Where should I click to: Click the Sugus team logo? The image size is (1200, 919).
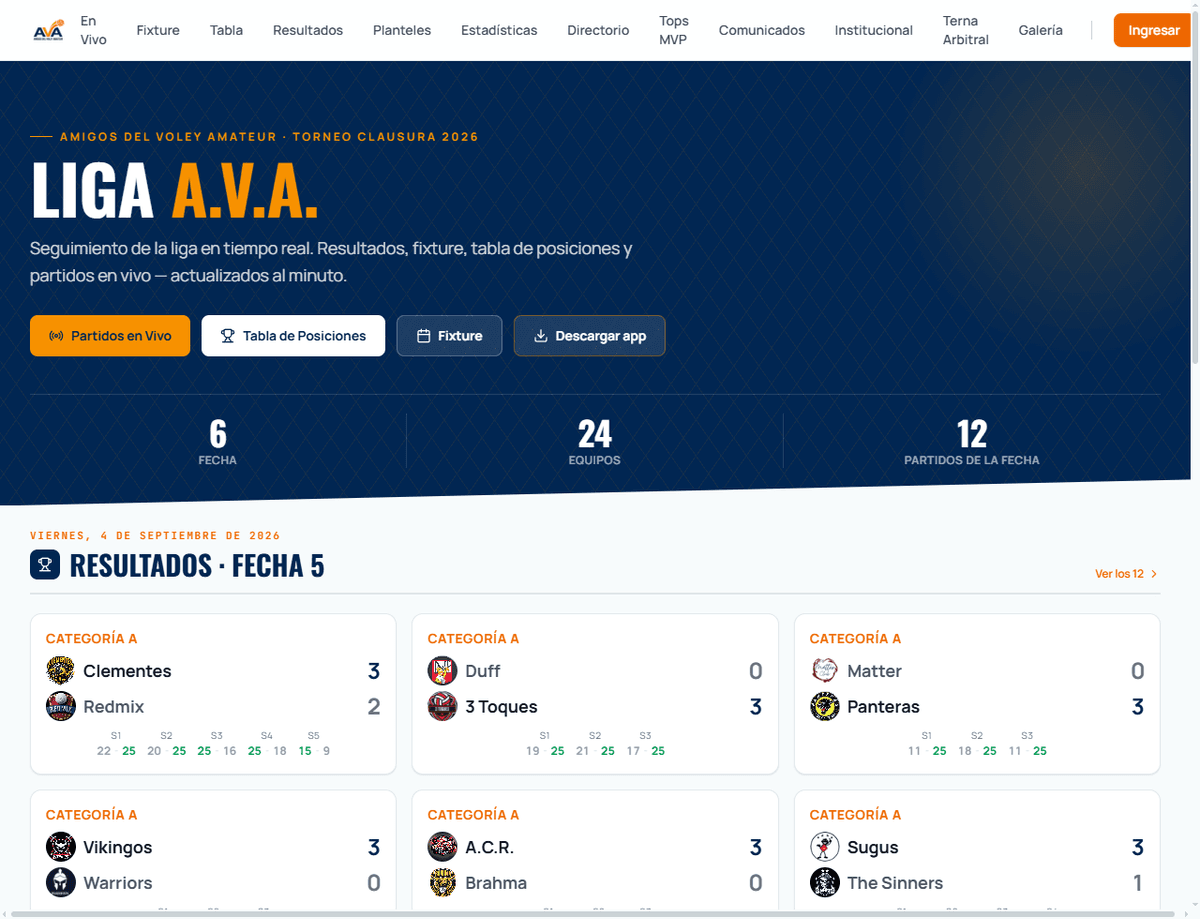point(825,847)
